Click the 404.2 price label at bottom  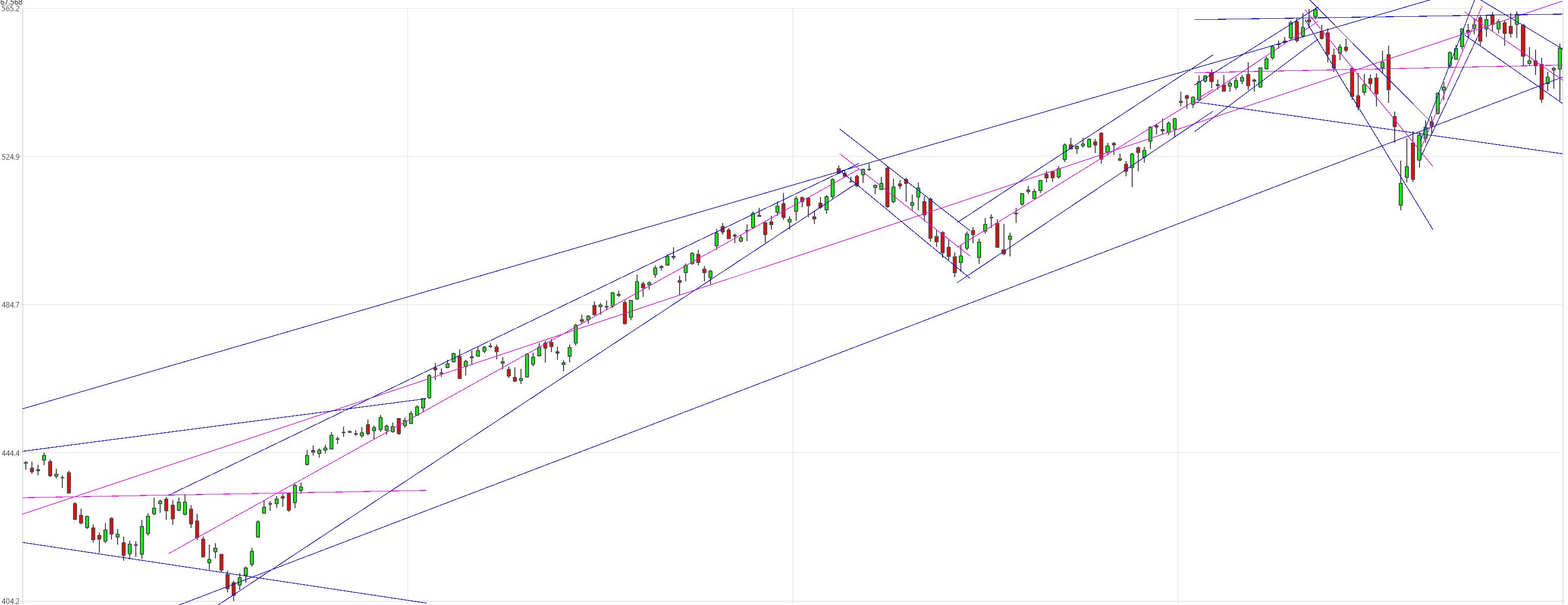(10, 601)
